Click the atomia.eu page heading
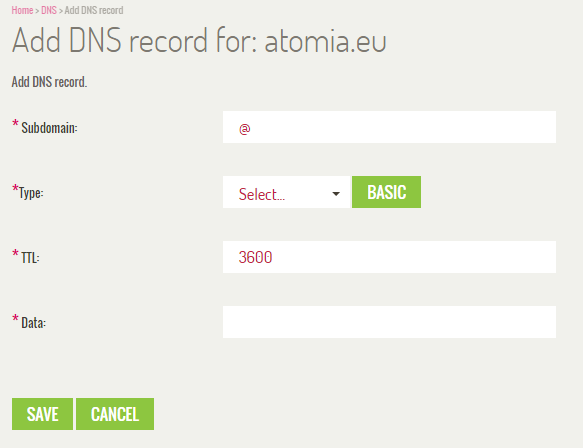This screenshot has width=583, height=448. 199,40
